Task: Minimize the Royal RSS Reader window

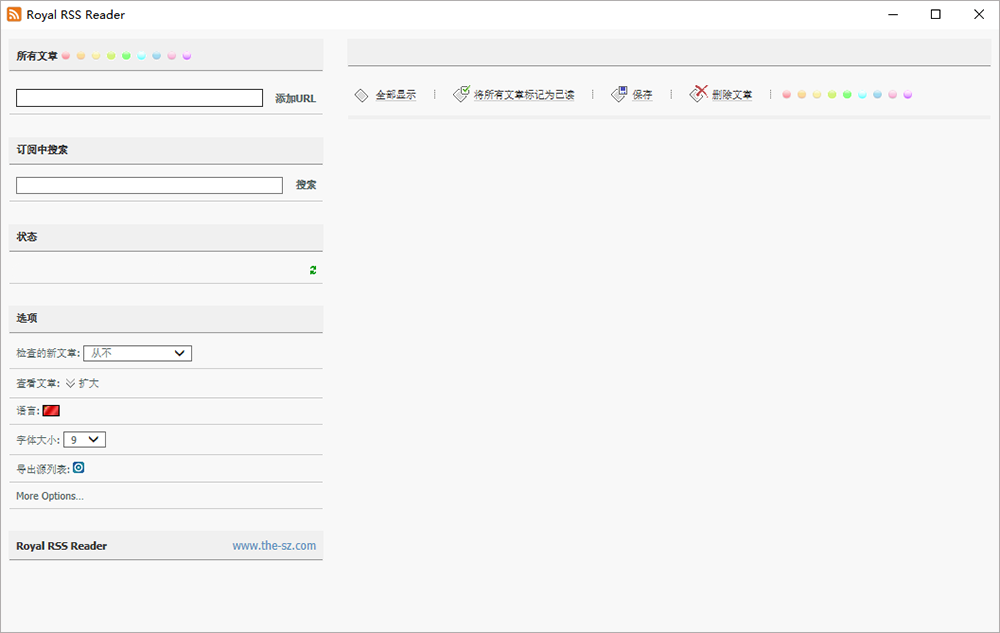Action: [x=893, y=14]
